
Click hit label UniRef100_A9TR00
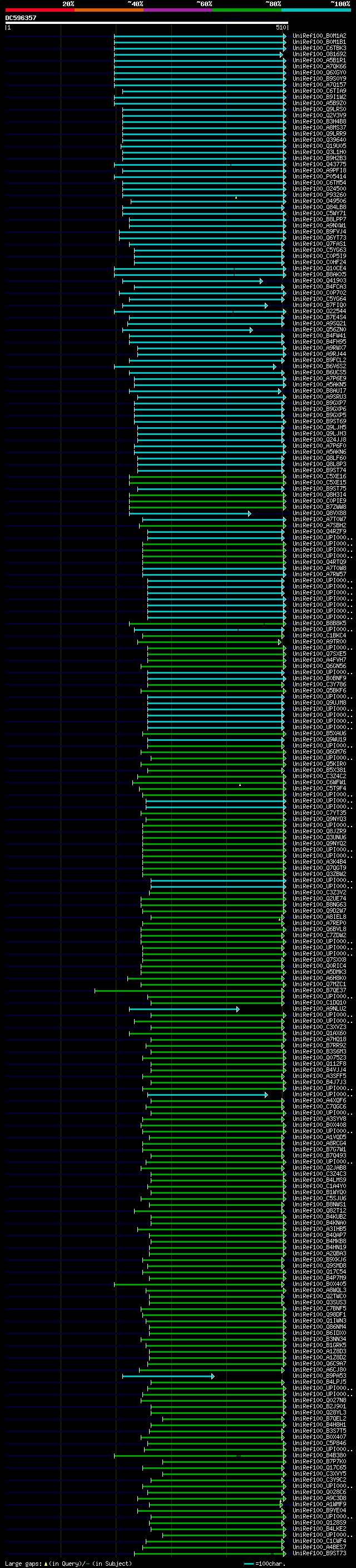click(319, 641)
